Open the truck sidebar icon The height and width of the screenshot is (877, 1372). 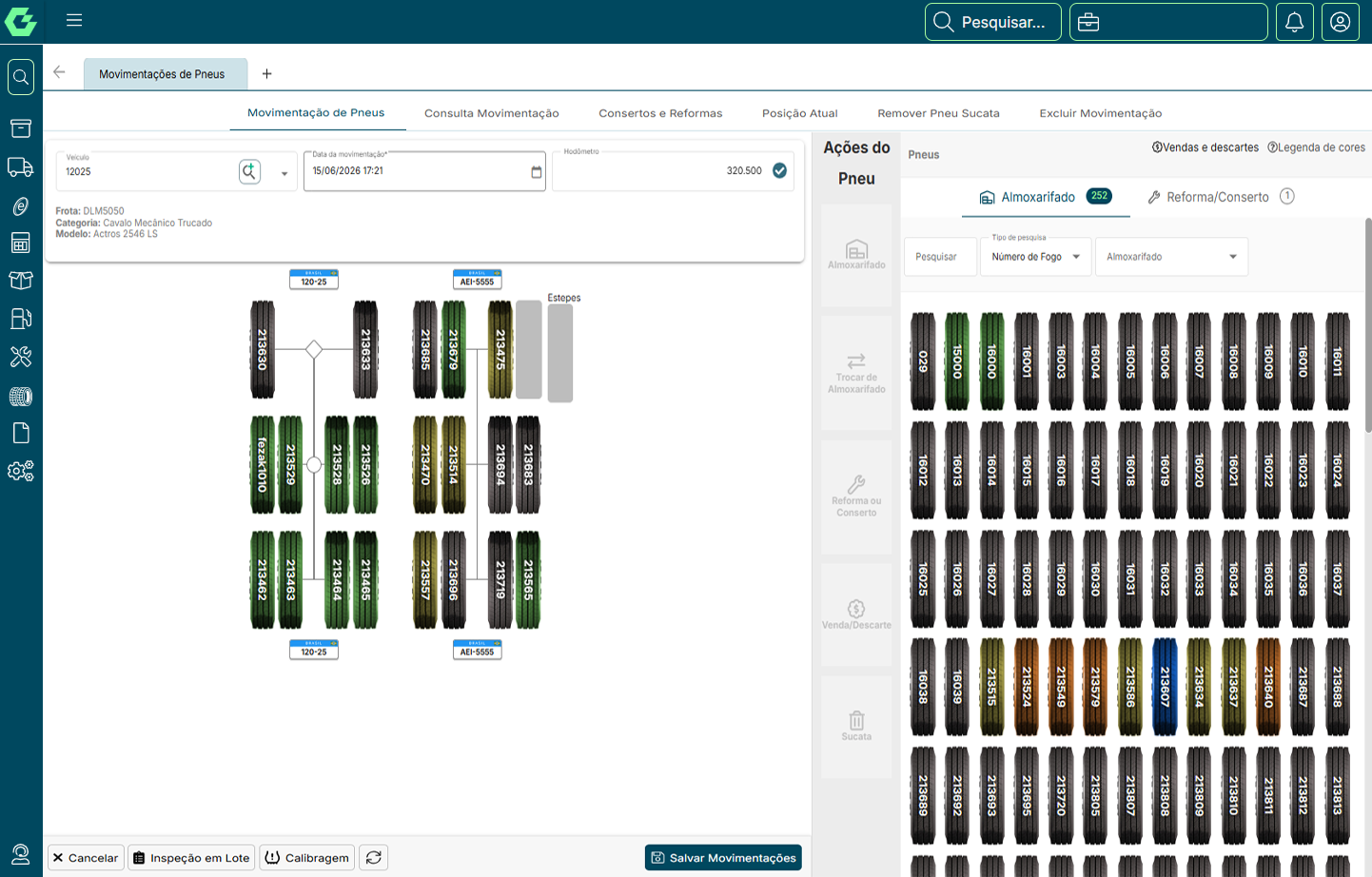coord(21,167)
